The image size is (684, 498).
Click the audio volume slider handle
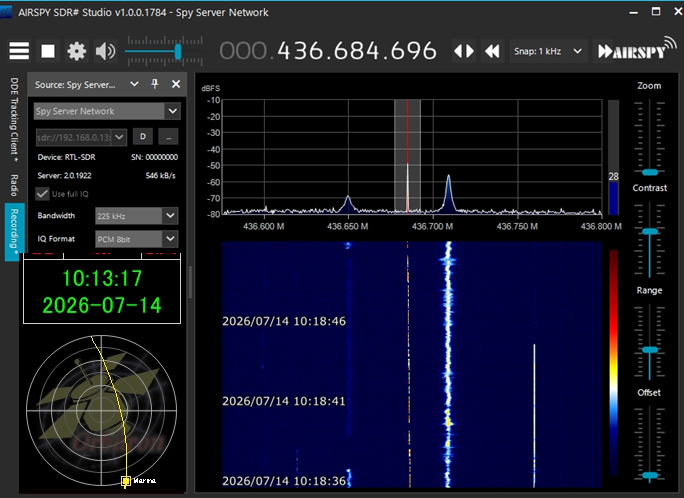coord(178,51)
